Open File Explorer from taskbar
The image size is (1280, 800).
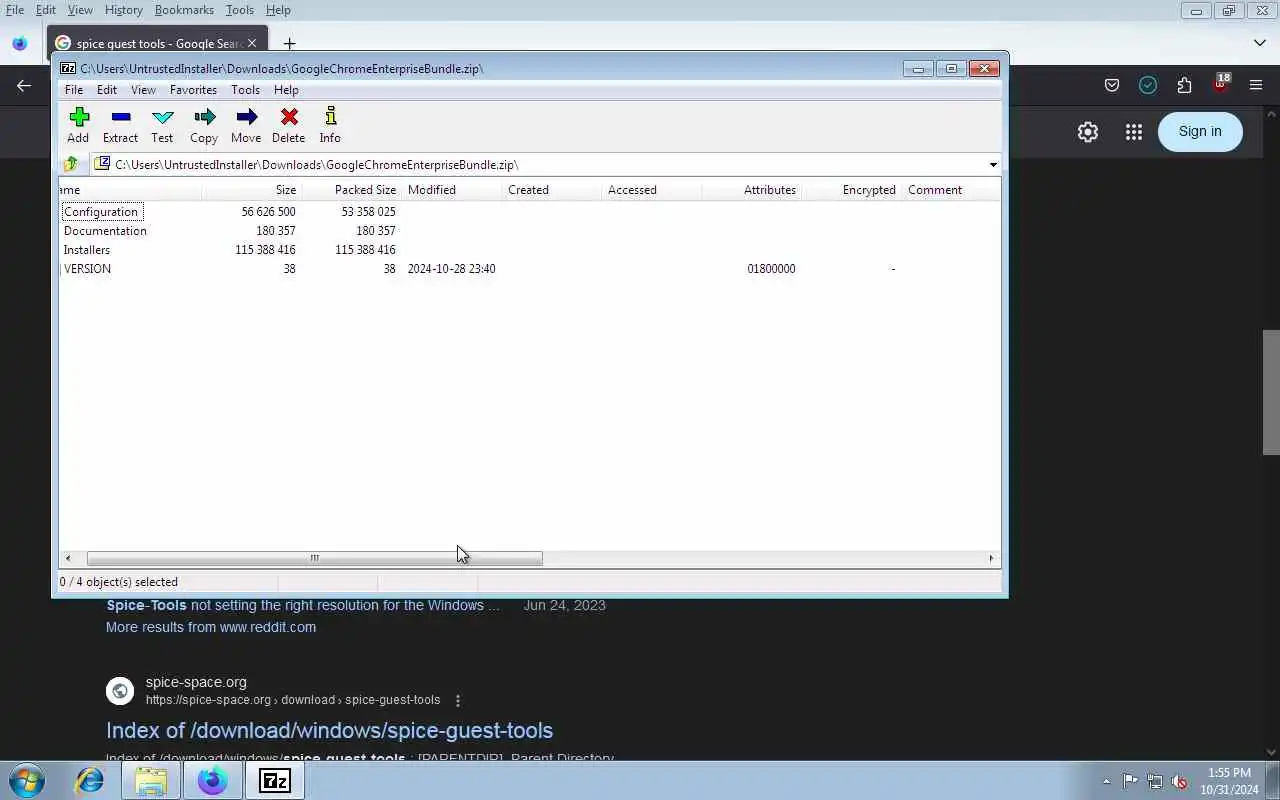tap(151, 780)
